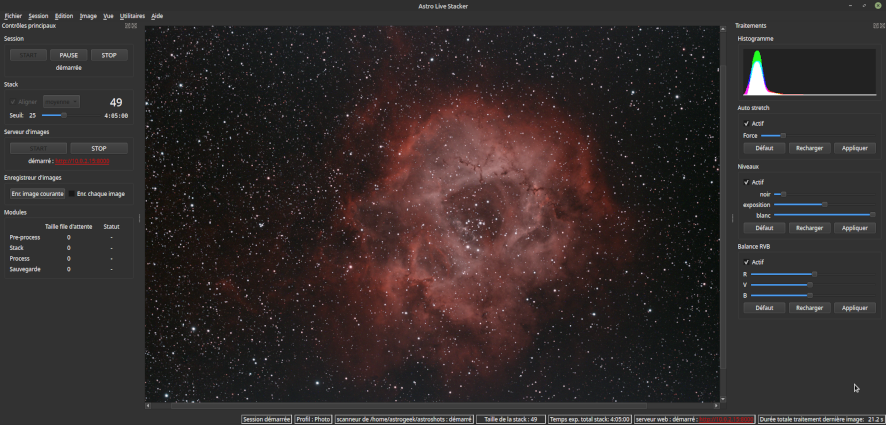Click Appliquer in Auto stretch section
The height and width of the screenshot is (425, 886).
pos(854,148)
